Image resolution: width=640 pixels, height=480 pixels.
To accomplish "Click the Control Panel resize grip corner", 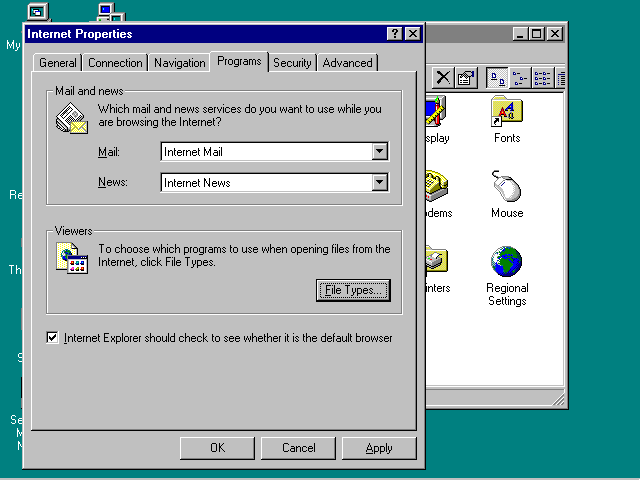I will click(x=558, y=398).
